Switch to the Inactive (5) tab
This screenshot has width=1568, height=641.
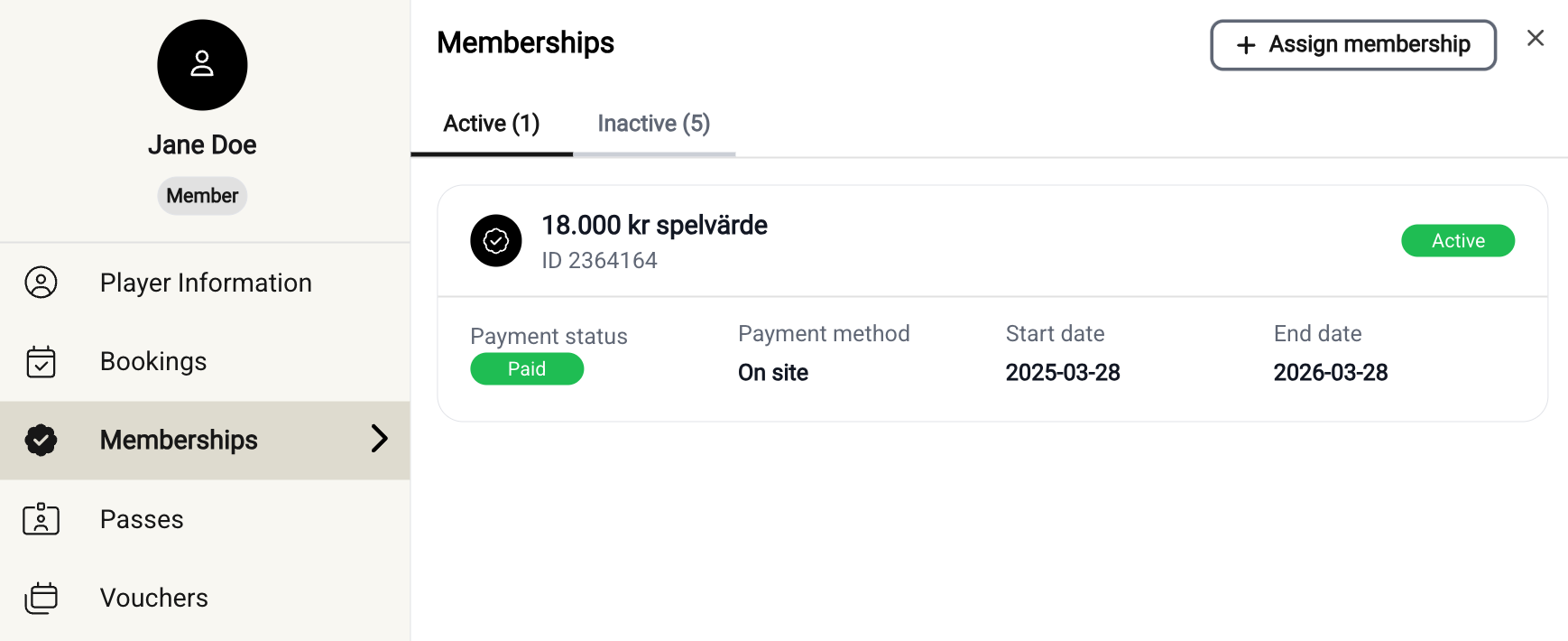pyautogui.click(x=654, y=124)
